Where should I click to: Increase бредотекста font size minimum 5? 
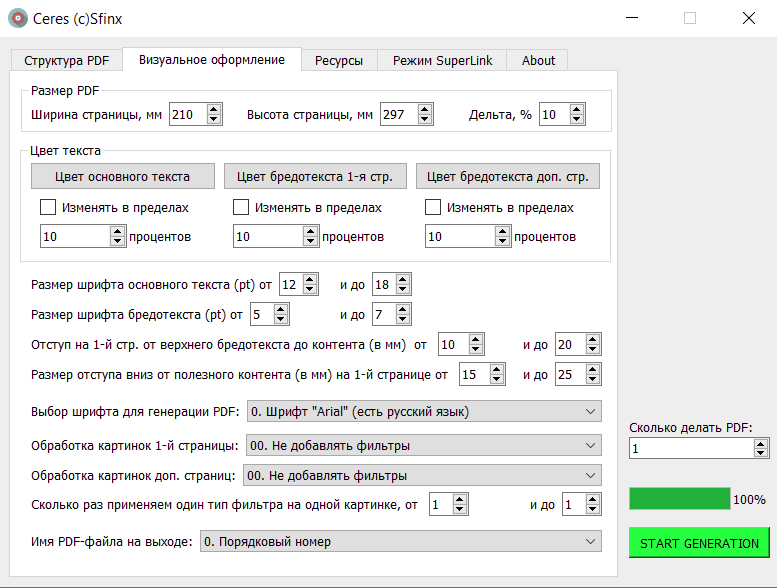[281, 310]
